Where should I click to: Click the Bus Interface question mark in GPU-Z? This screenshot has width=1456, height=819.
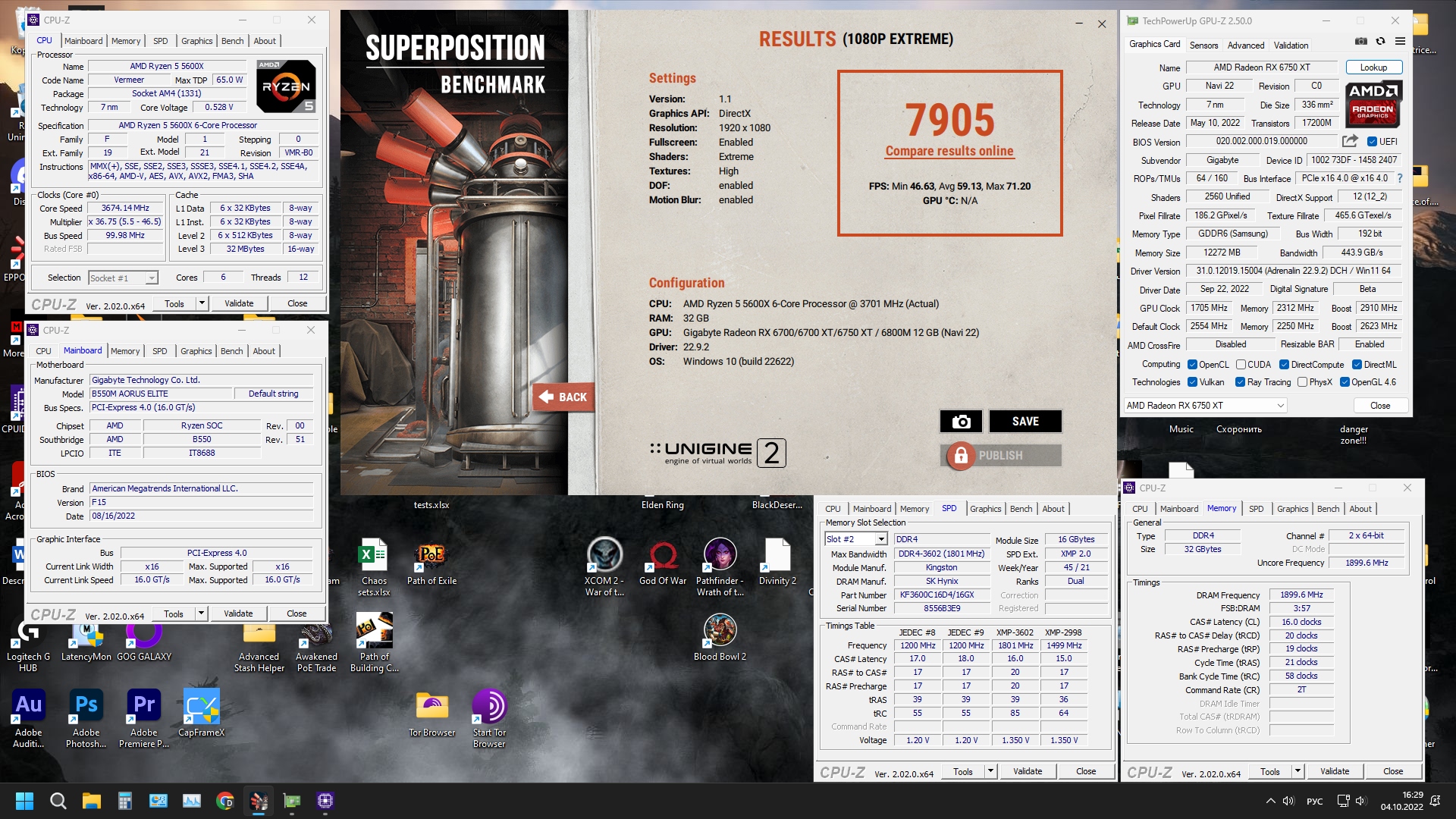[x=1400, y=179]
